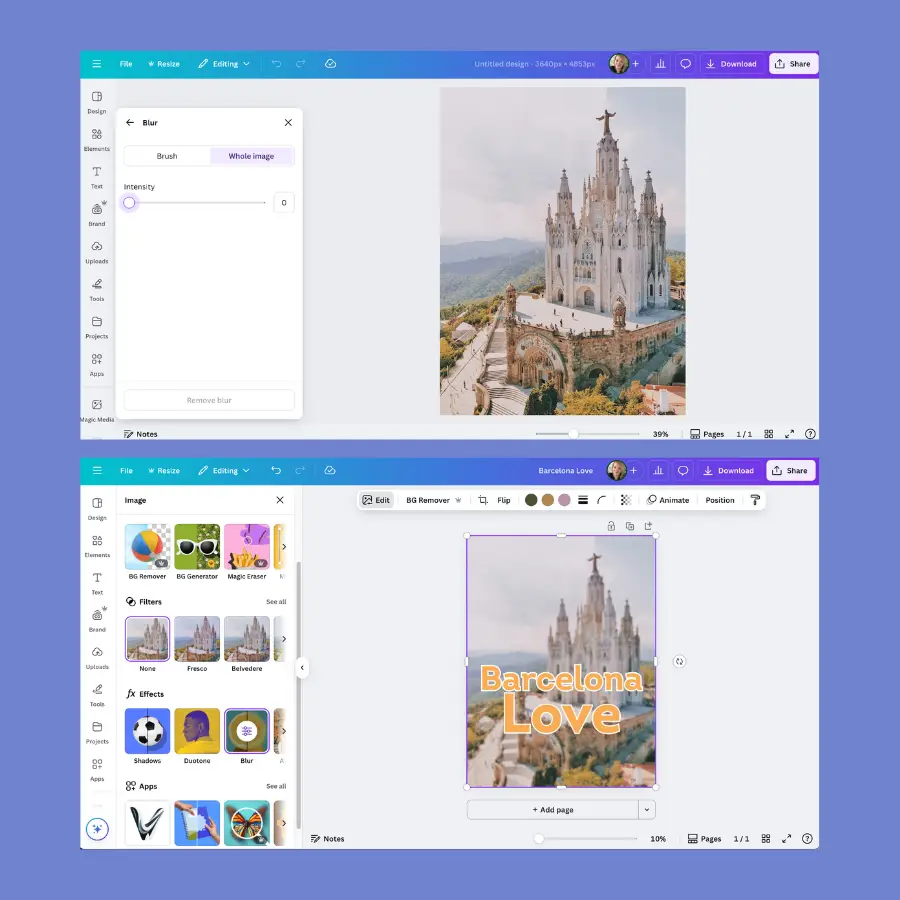Select Brush mode in Blur panel

tap(167, 156)
